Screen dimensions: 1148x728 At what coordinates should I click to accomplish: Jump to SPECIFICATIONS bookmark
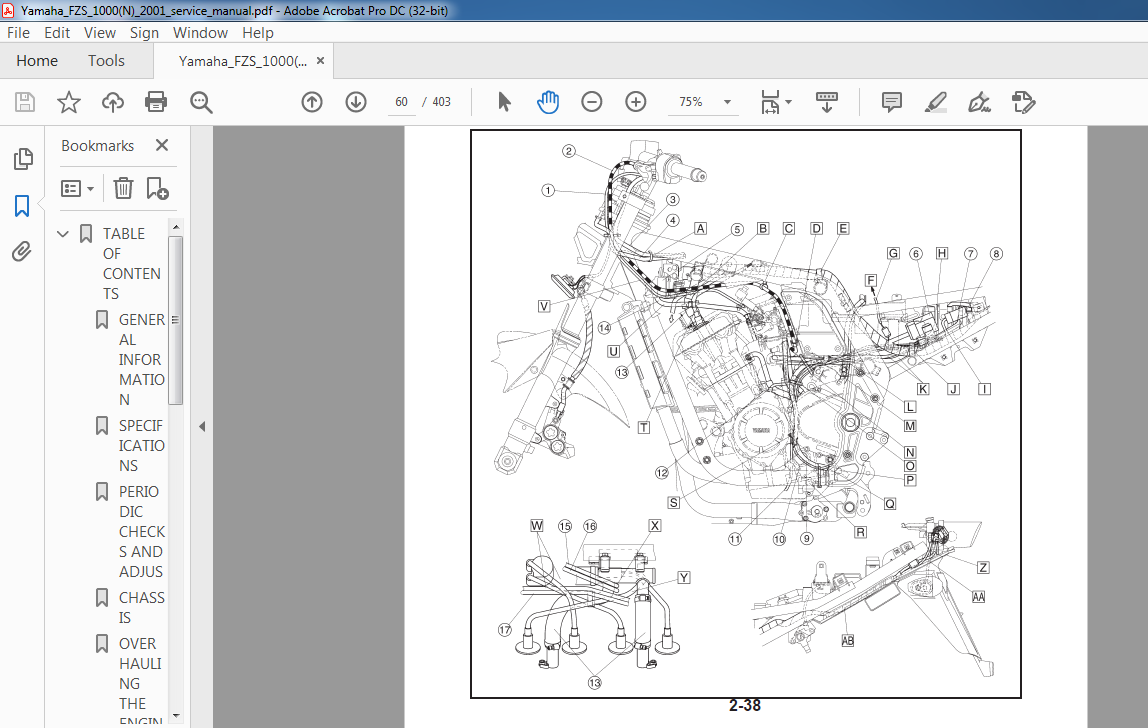[x=142, y=445]
